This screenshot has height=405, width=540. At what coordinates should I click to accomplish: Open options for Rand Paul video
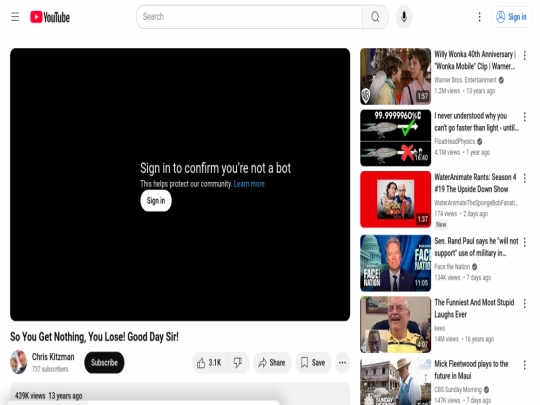click(x=525, y=242)
